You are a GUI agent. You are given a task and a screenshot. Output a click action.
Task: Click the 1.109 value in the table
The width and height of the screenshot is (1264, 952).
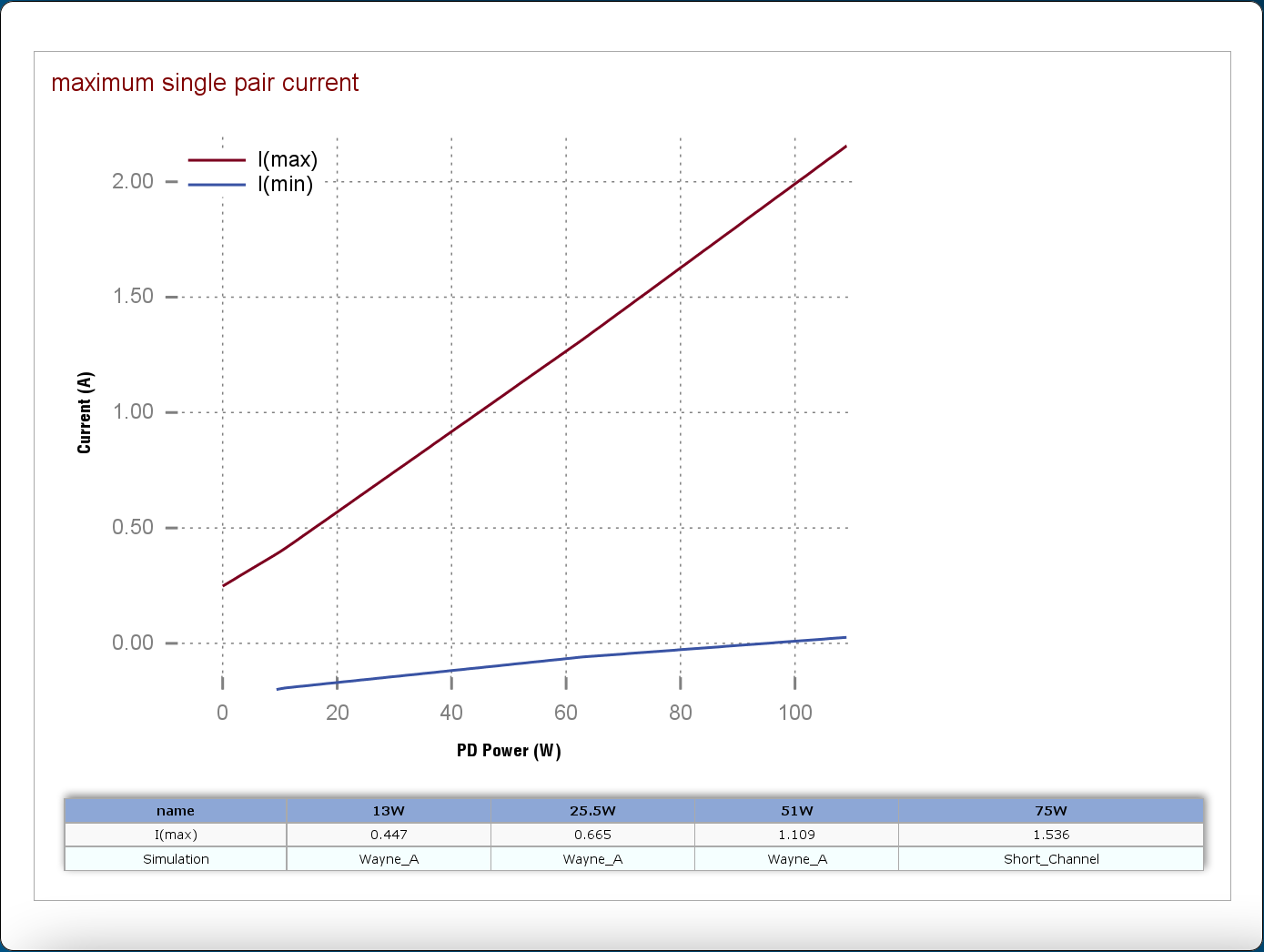[x=796, y=835]
